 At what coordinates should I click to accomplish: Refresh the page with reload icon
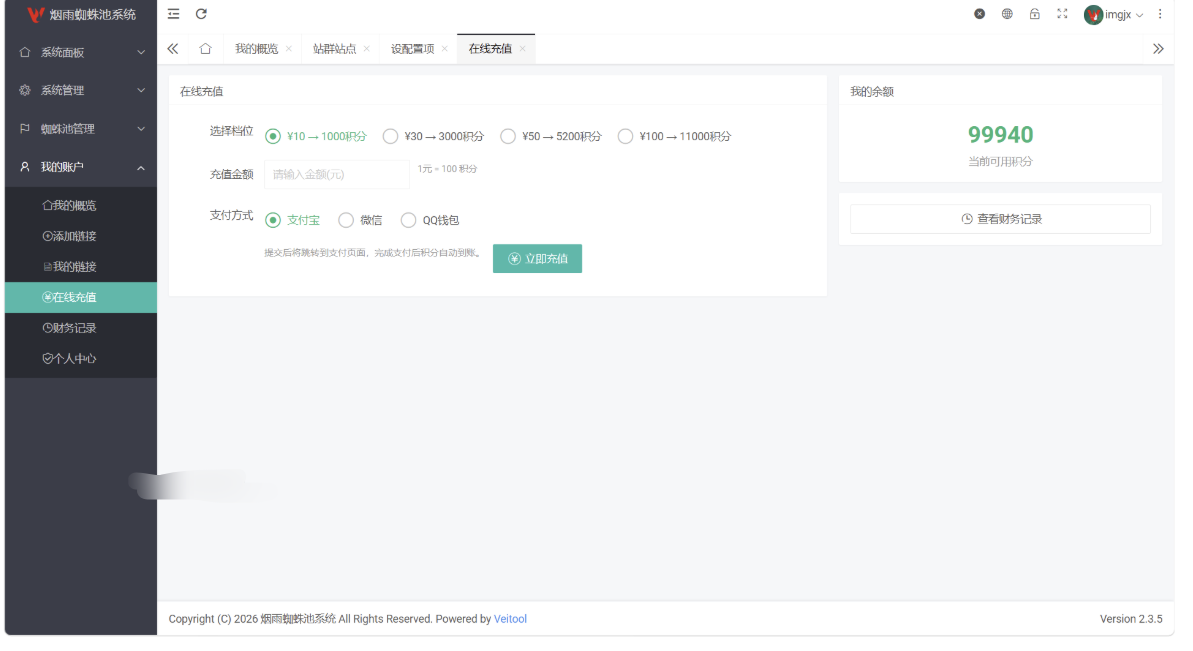tap(202, 14)
